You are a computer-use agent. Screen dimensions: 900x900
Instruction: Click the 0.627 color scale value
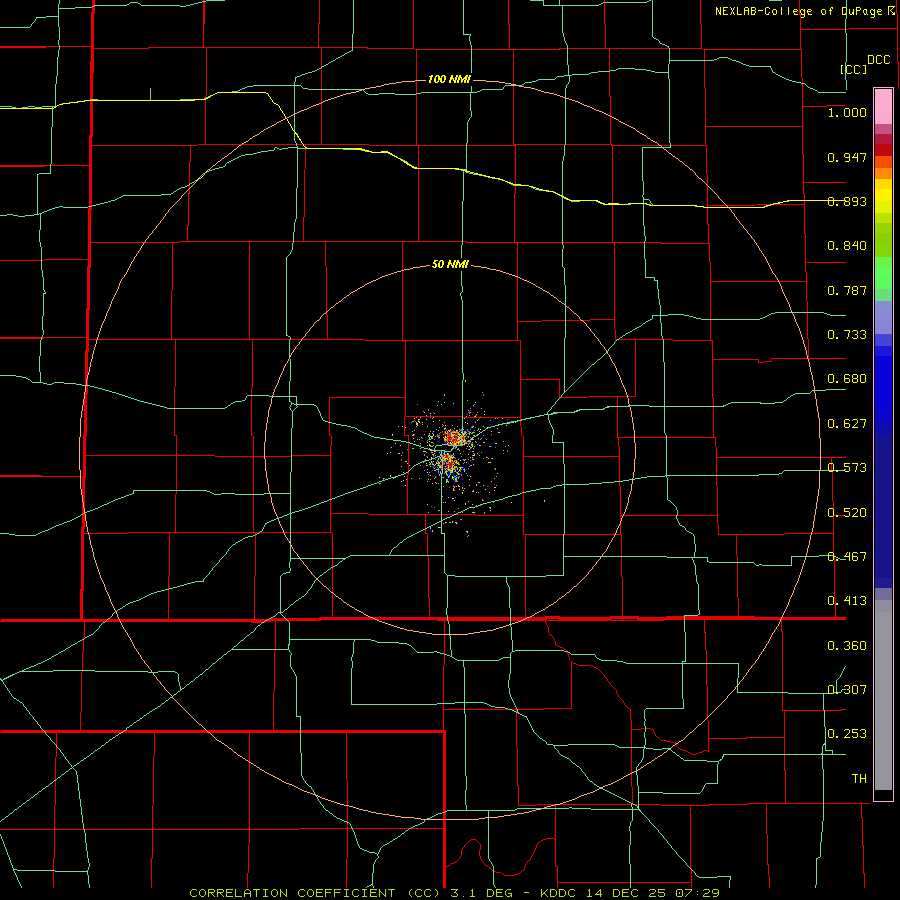[847, 424]
